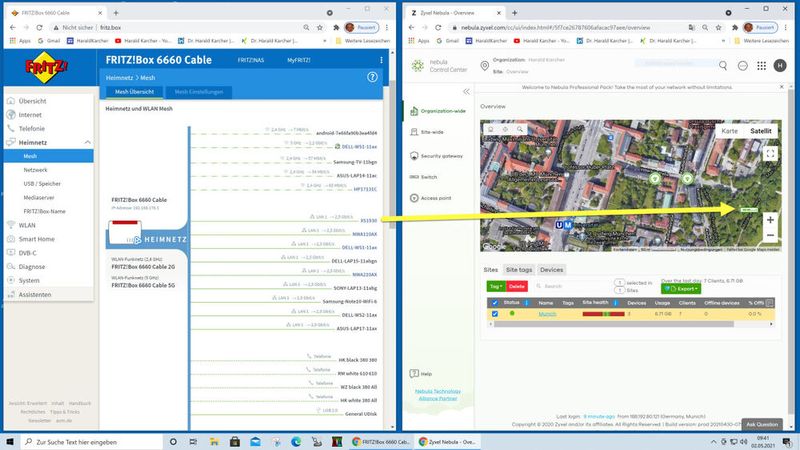Switch the map to Karte view

tap(730, 131)
